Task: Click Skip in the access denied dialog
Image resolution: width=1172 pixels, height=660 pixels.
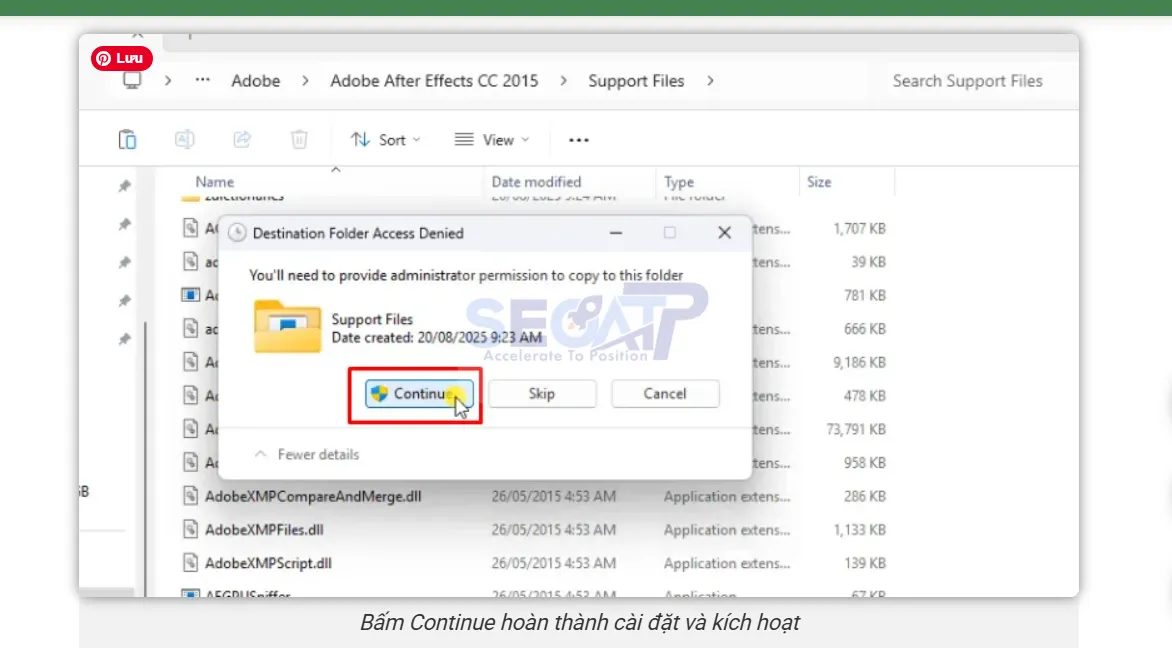Action: click(542, 393)
